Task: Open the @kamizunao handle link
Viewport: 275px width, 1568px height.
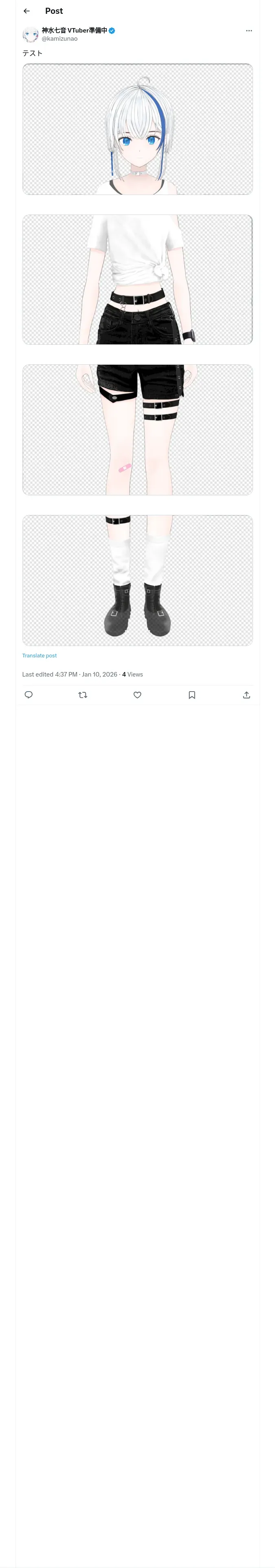Action: [x=60, y=39]
